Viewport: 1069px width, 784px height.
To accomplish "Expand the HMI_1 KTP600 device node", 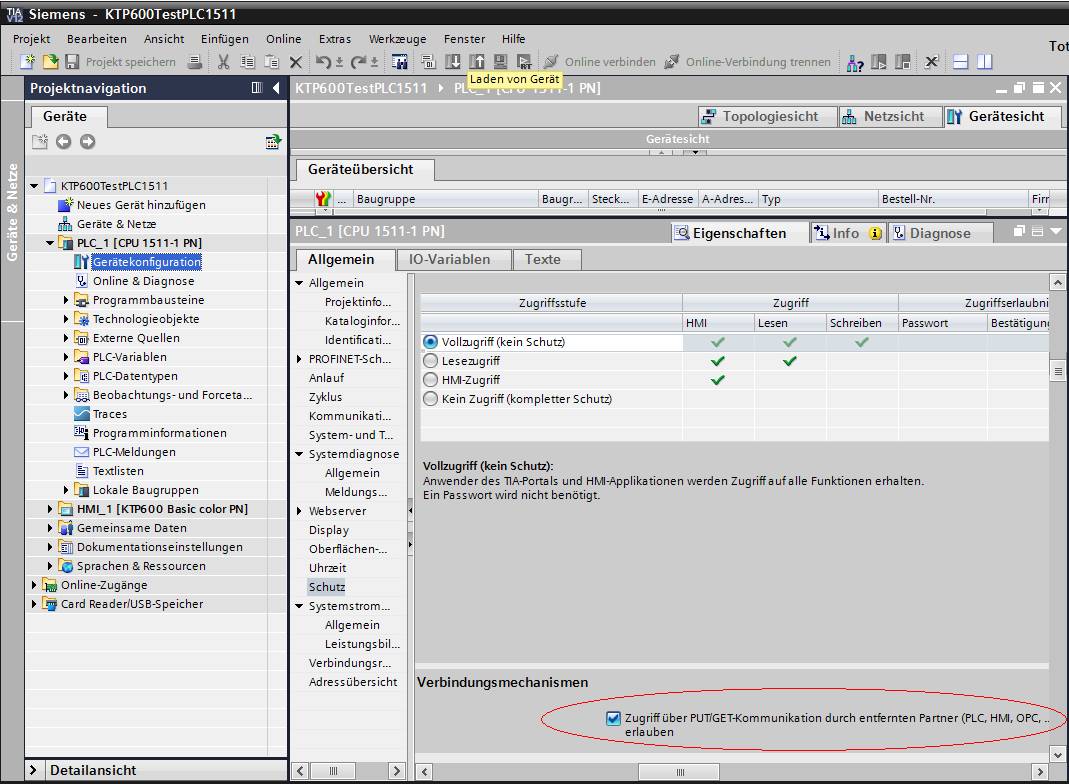I will coord(51,509).
